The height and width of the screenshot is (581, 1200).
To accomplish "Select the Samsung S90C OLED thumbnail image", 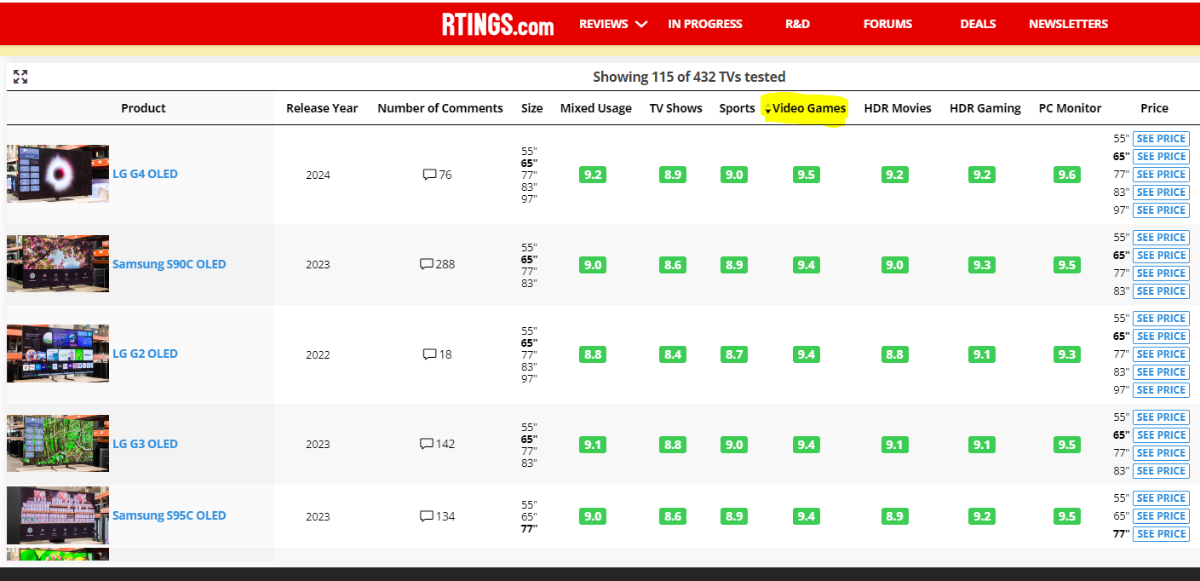I will point(57,264).
